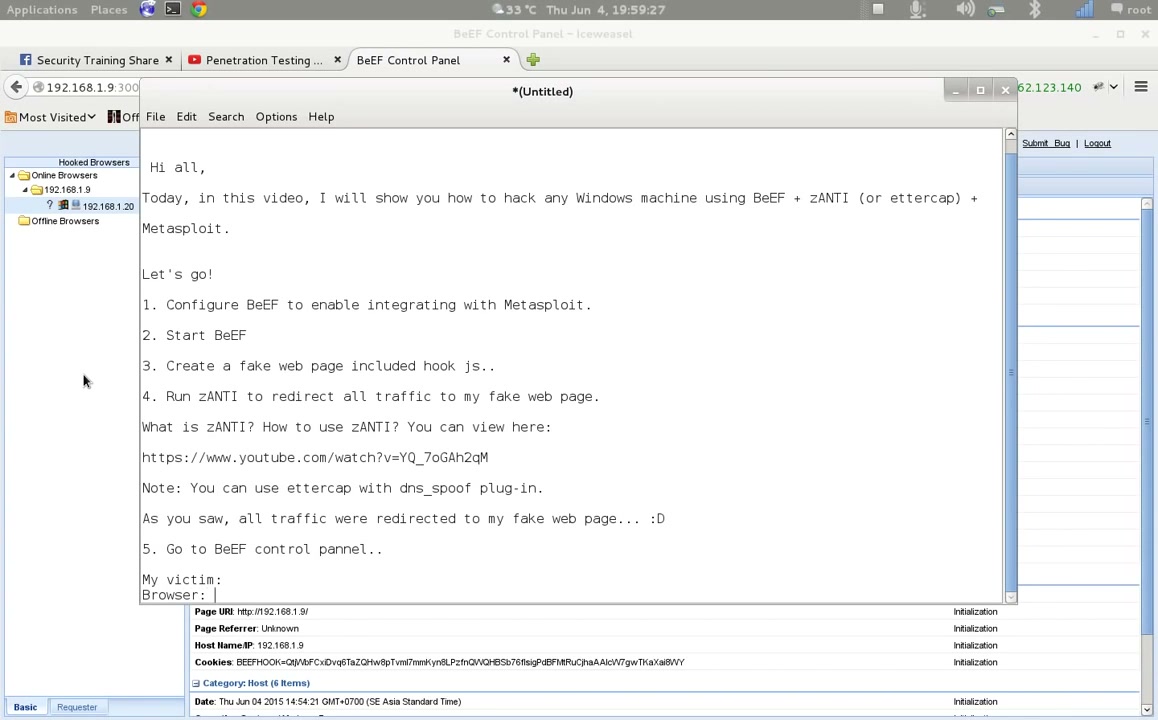Open the Places menu in top panel

(x=109, y=10)
